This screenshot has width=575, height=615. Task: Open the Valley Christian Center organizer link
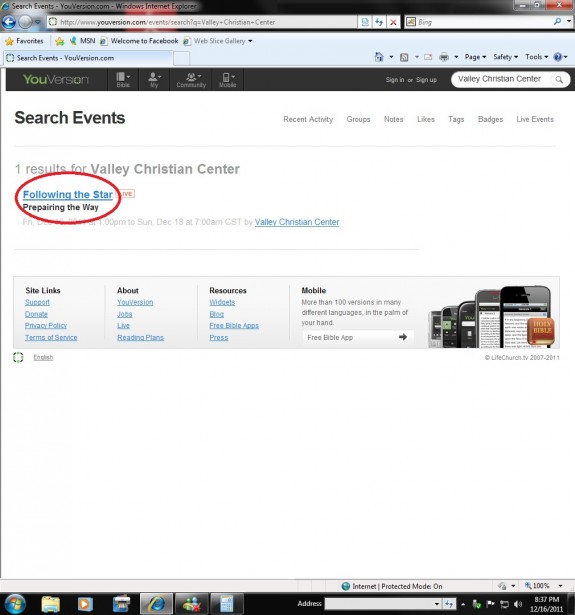click(297, 222)
